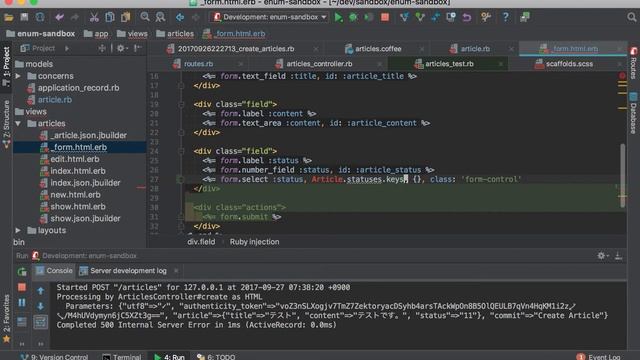
Task: Fold the div block at line 19
Action: point(181,104)
